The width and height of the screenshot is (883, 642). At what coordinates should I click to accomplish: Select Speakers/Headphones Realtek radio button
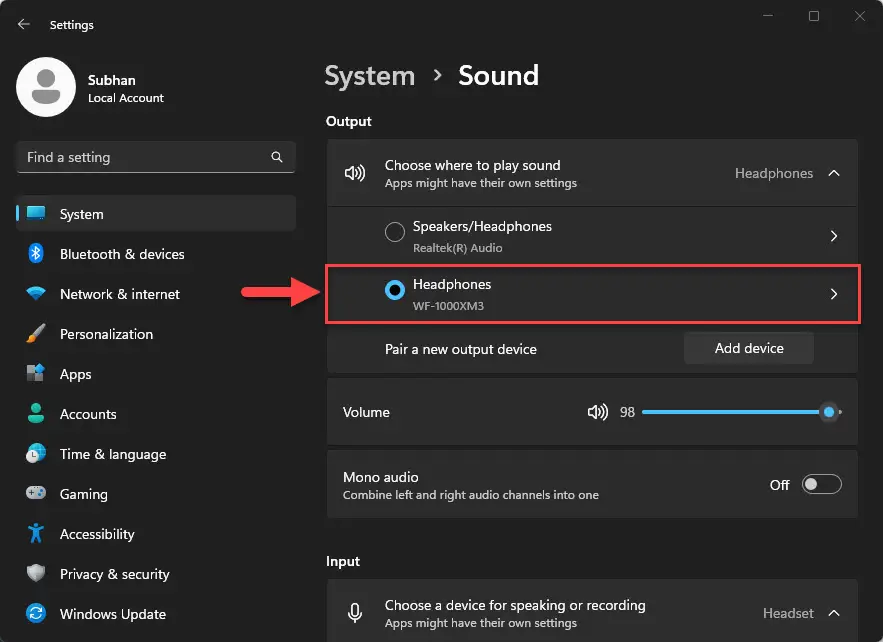tap(395, 231)
